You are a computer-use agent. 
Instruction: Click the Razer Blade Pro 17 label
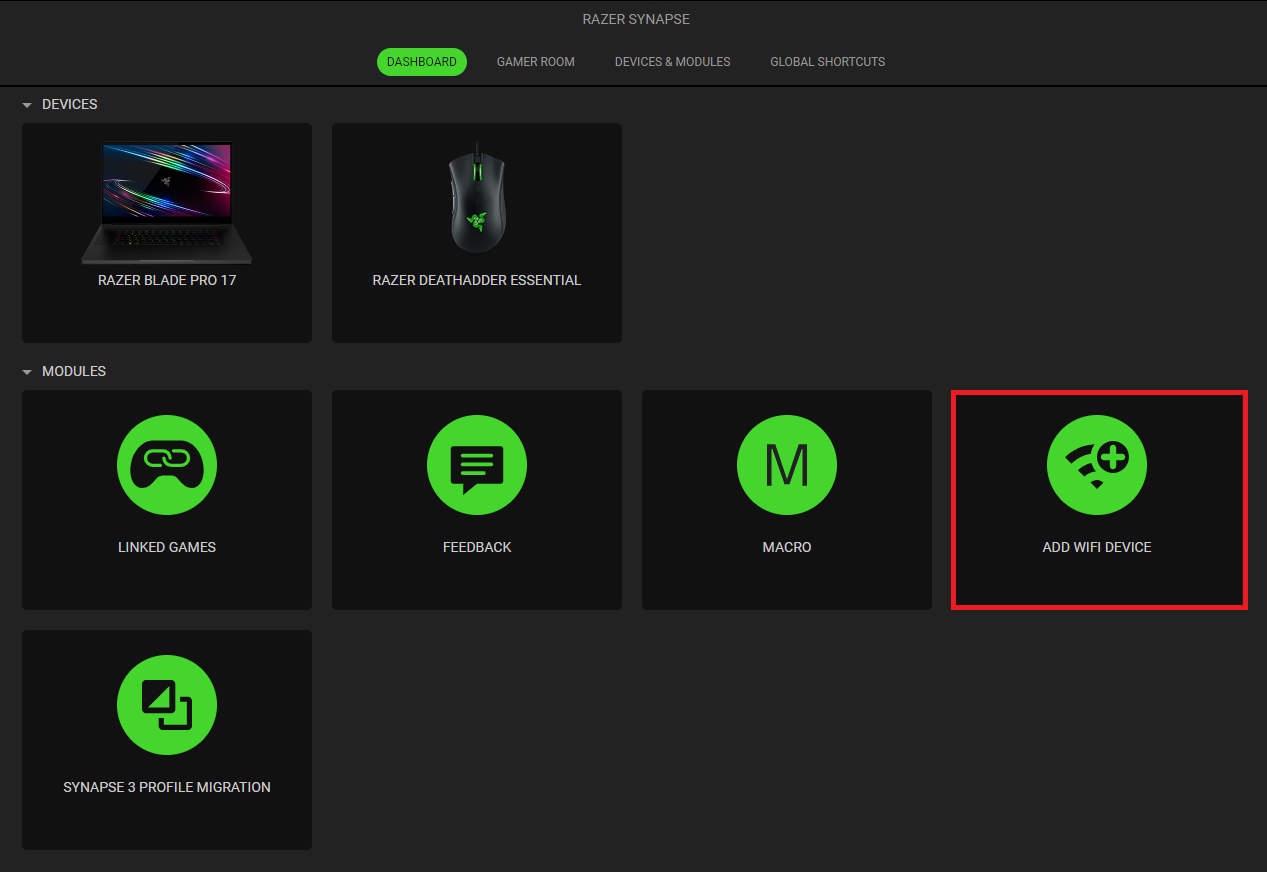pyautogui.click(x=167, y=280)
